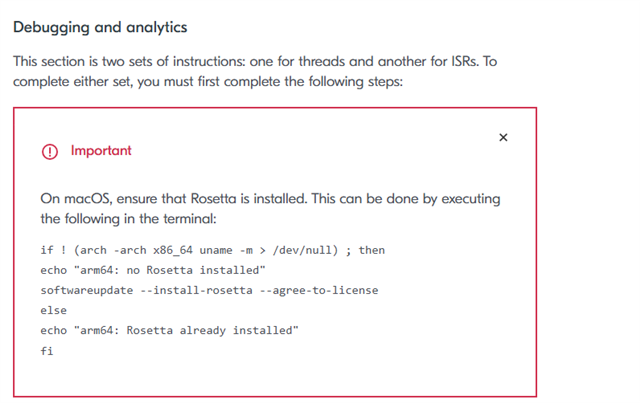Screen dimensions: 640x403
Task: Click the "--install-rosetta" flag text
Action: [196, 290]
